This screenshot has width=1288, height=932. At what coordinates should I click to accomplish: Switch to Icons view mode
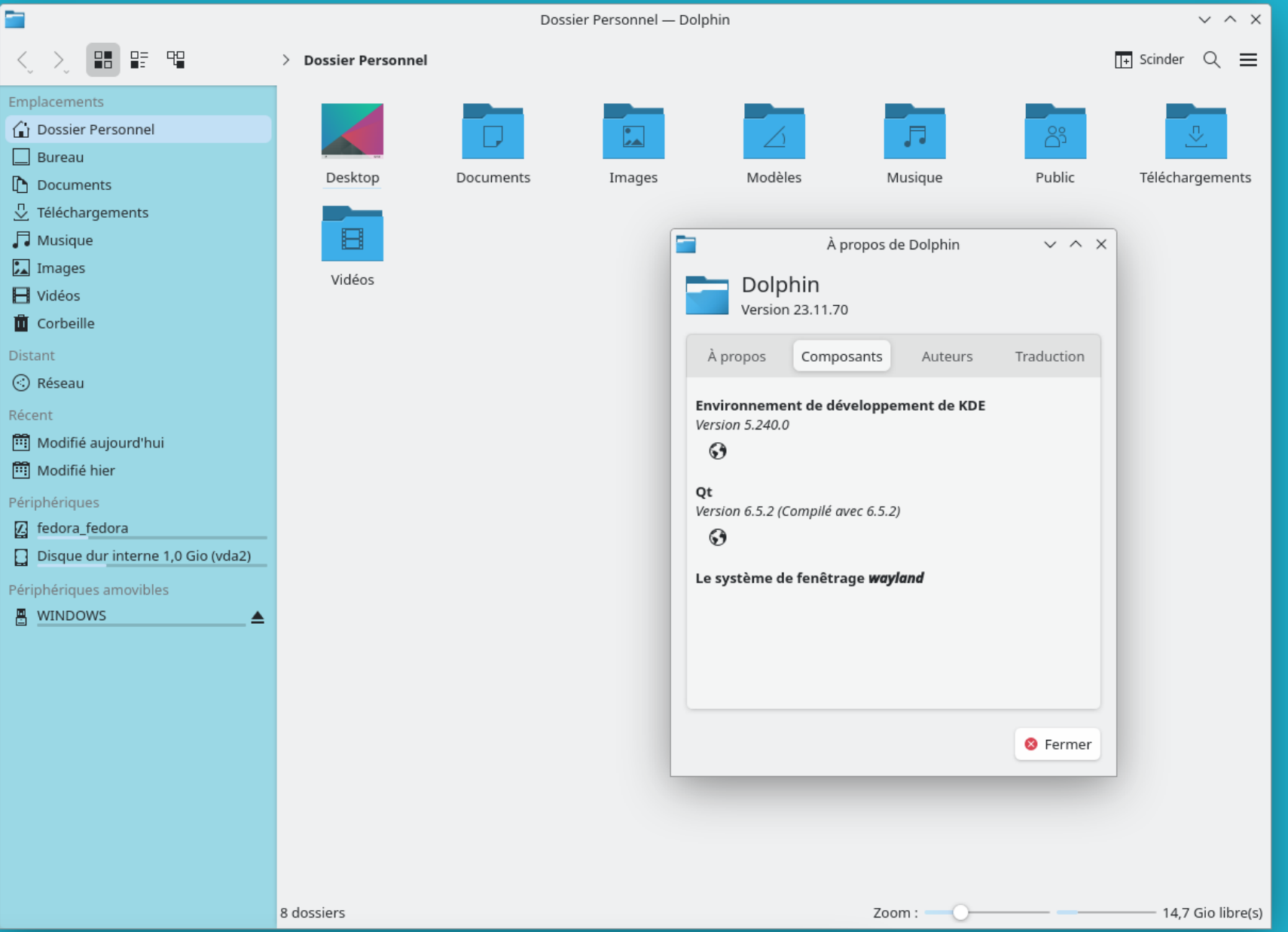tap(102, 60)
